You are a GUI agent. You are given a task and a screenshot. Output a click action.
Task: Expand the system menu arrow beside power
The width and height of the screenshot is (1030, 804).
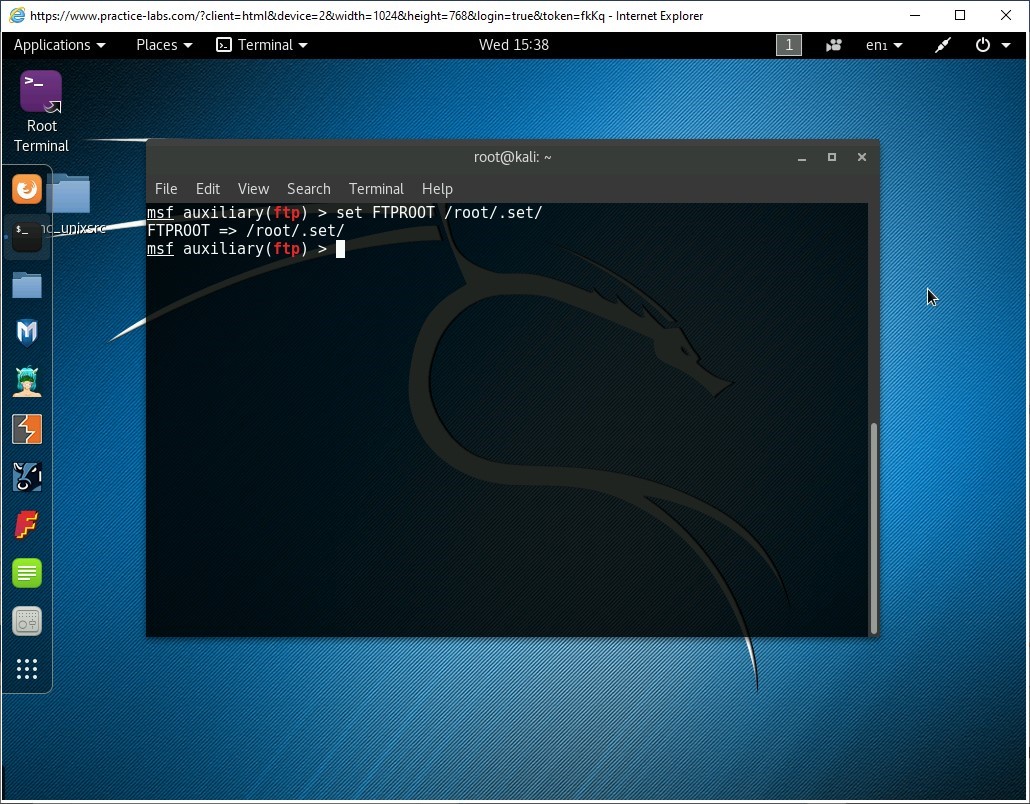(1006, 45)
